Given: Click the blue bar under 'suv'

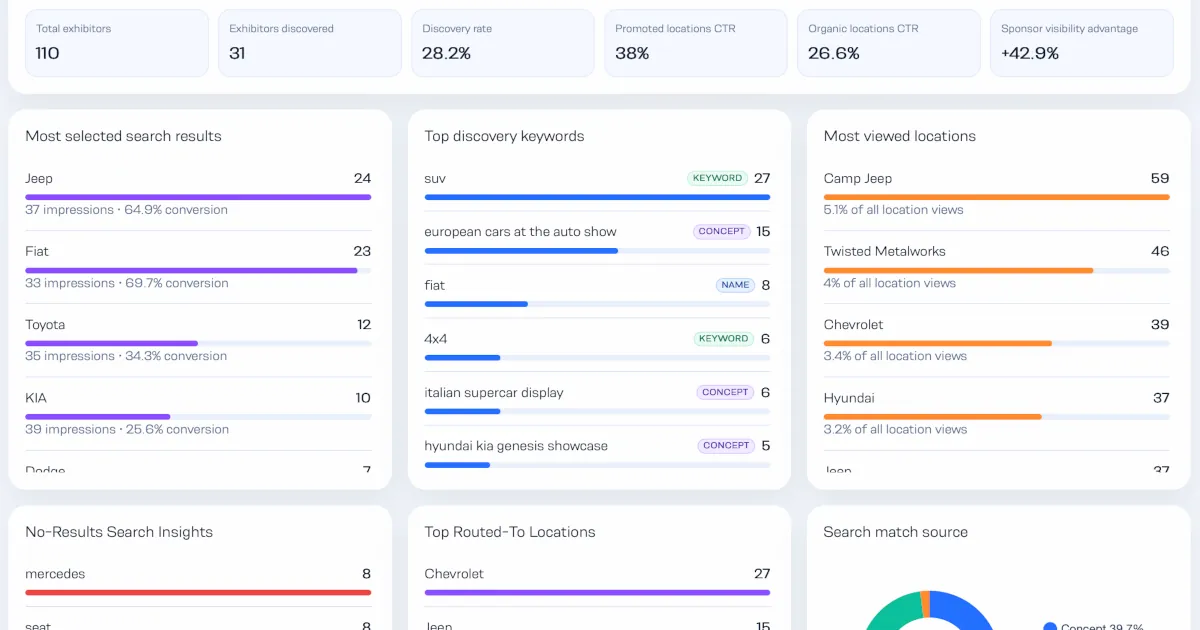Looking at the screenshot, I should (597, 197).
